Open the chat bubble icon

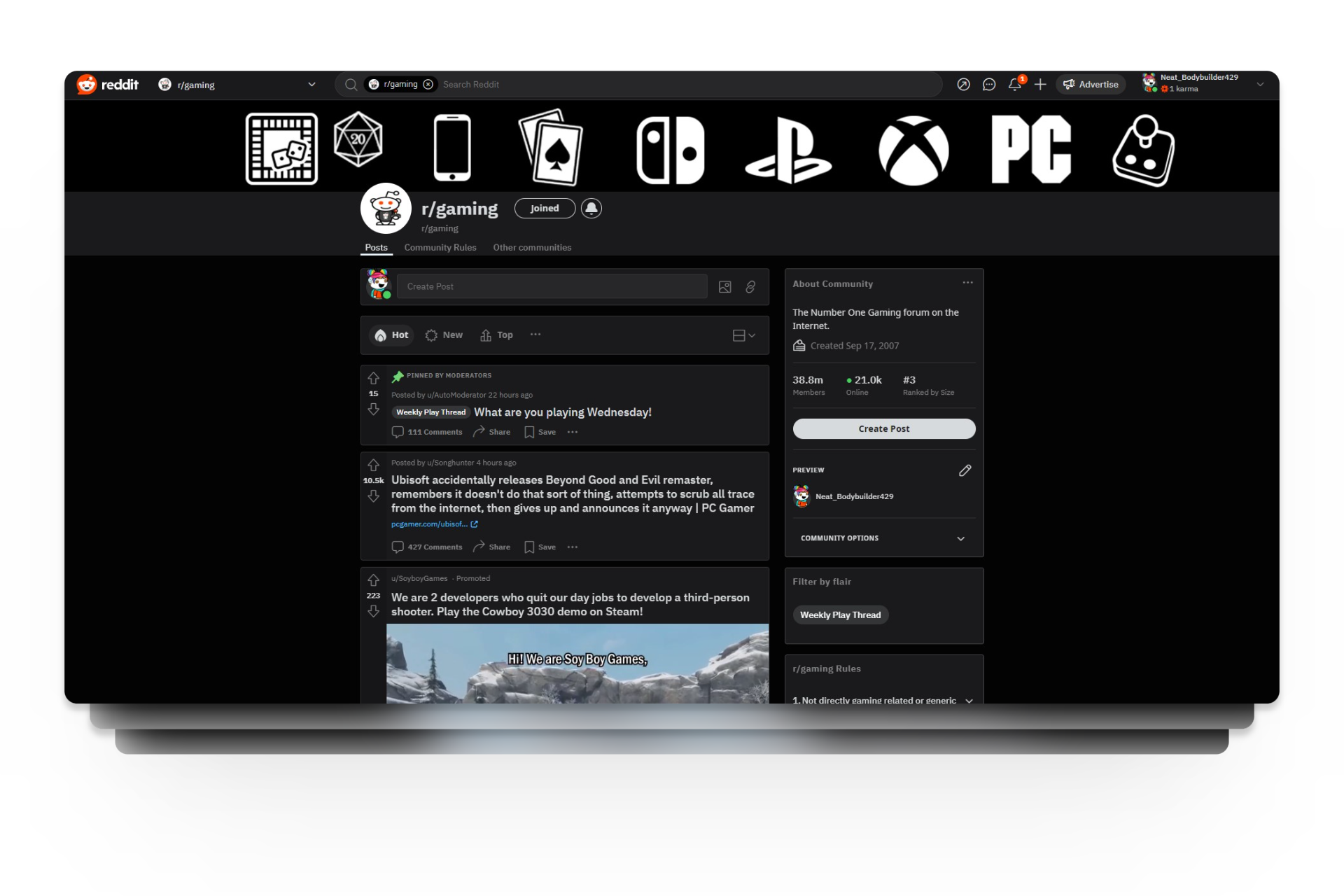coord(989,85)
